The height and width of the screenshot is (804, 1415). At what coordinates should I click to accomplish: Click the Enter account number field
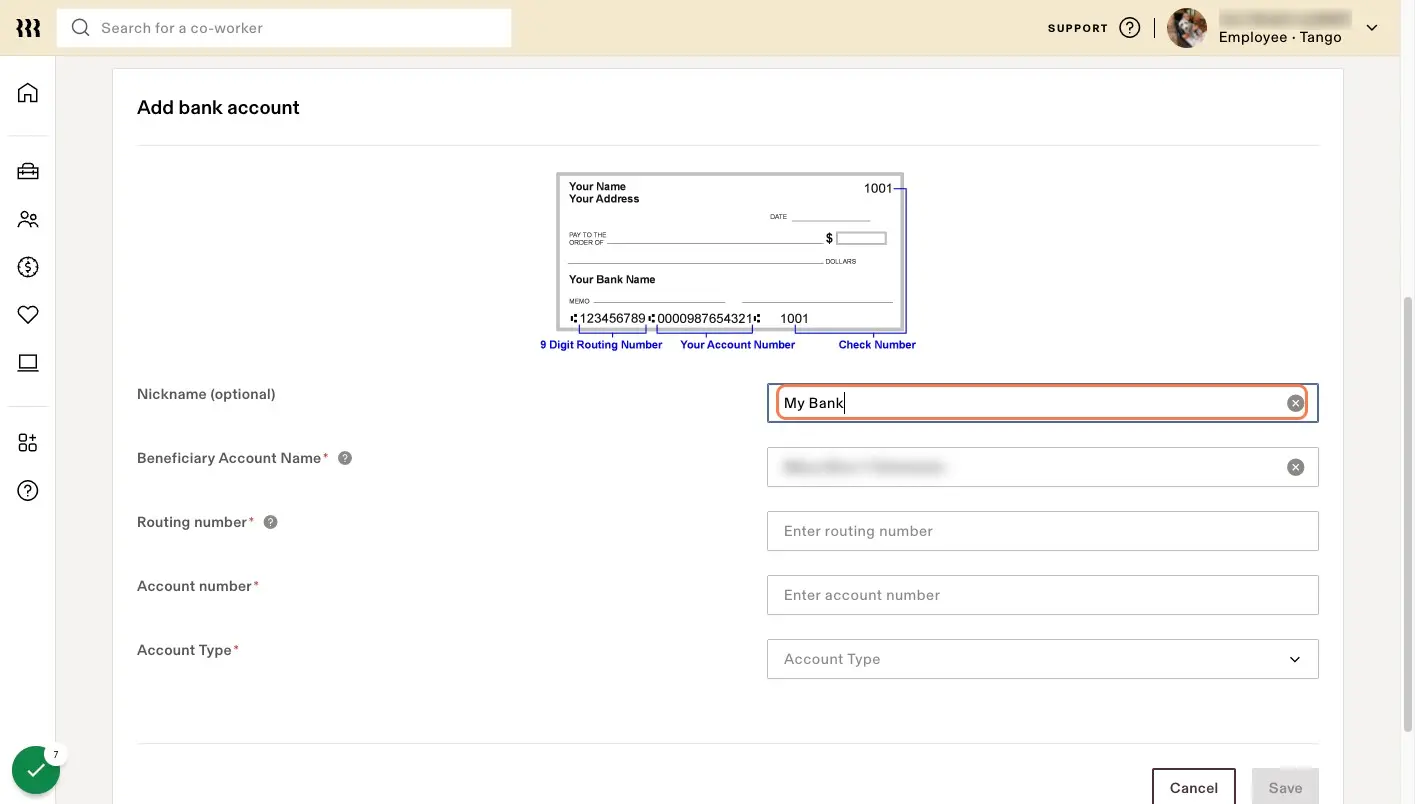coord(1042,595)
